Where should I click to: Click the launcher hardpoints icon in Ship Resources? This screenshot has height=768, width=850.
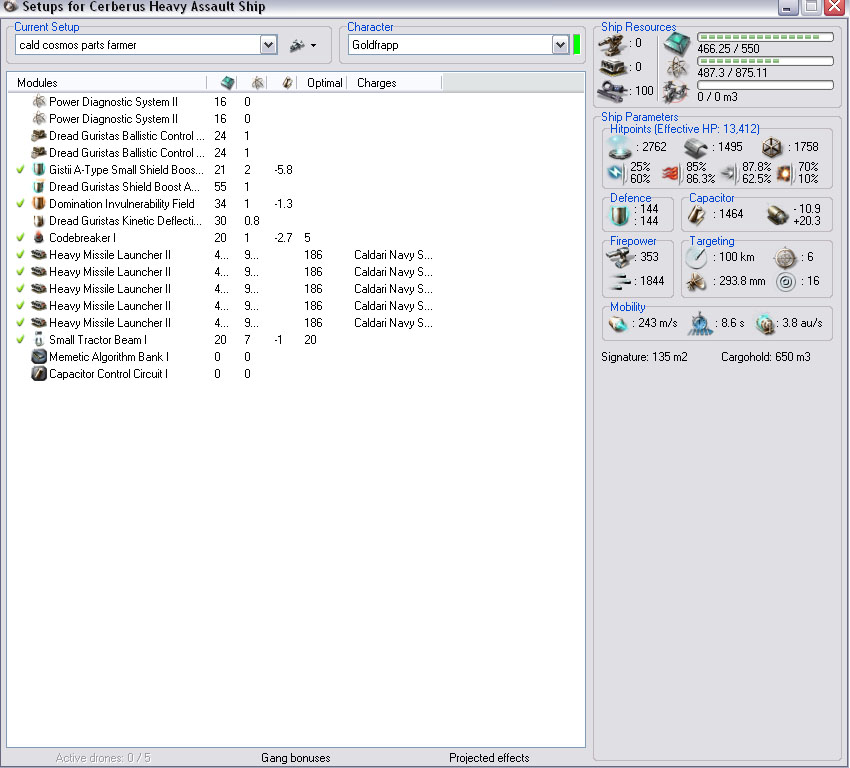tap(613, 67)
